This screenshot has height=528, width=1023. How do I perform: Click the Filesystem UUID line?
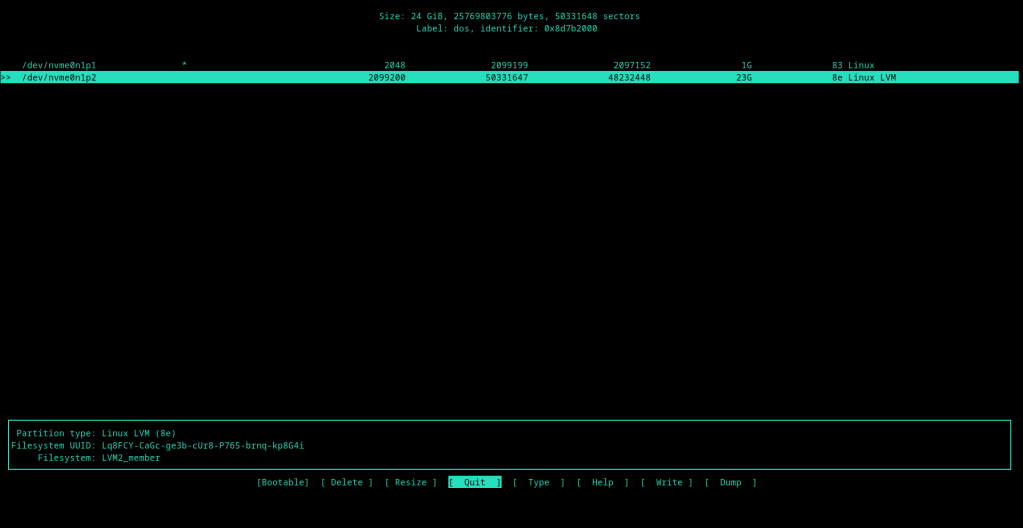tap(158, 445)
